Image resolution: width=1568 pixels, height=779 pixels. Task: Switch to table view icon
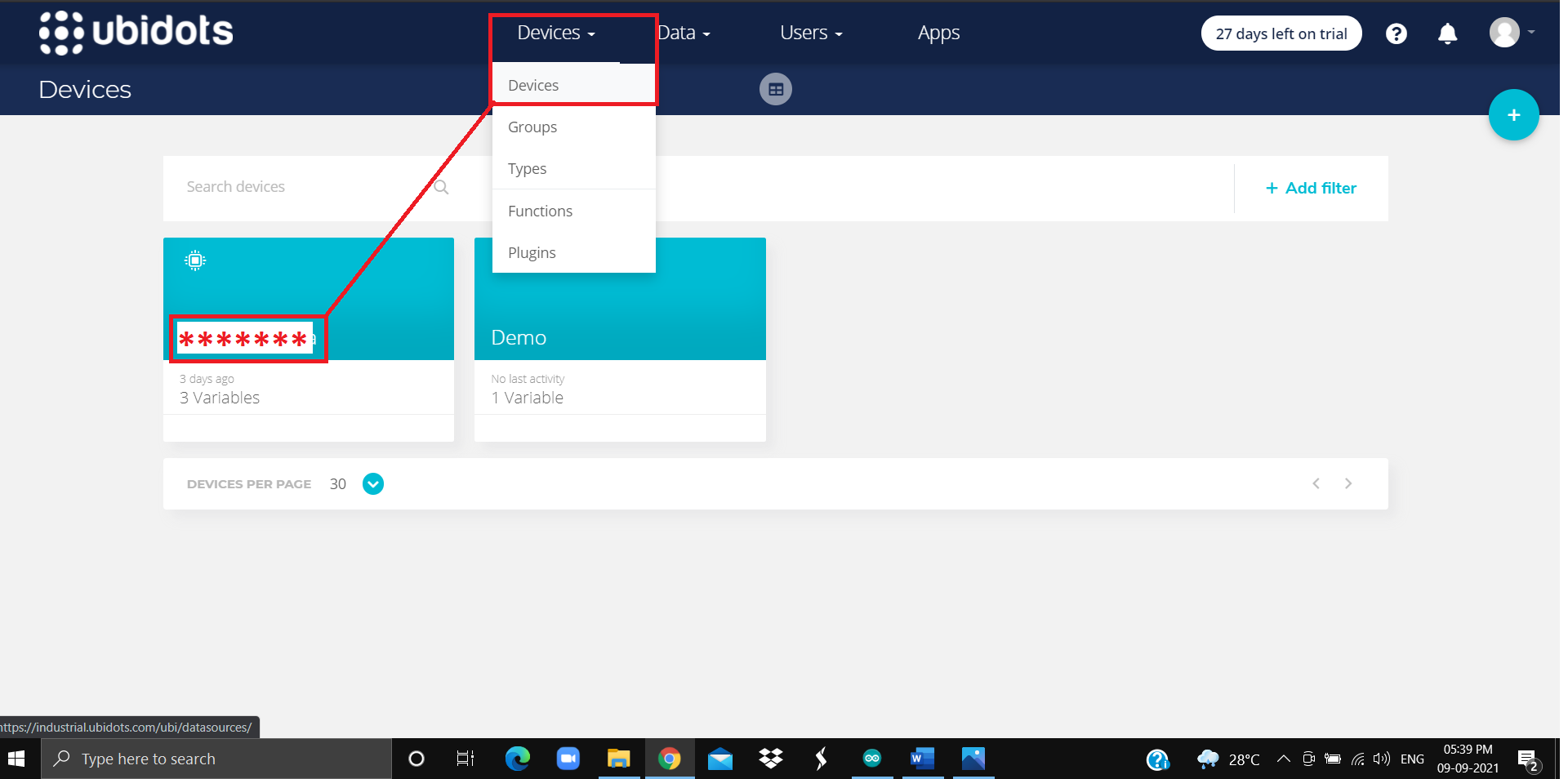(776, 89)
